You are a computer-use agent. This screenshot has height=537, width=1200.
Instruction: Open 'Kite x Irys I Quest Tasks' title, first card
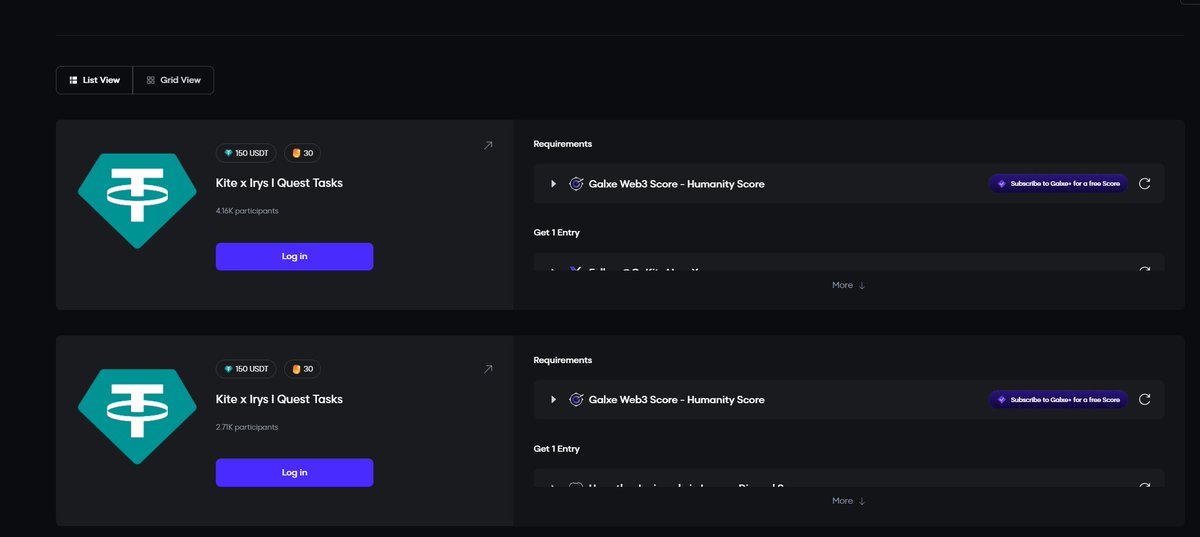click(x=279, y=183)
